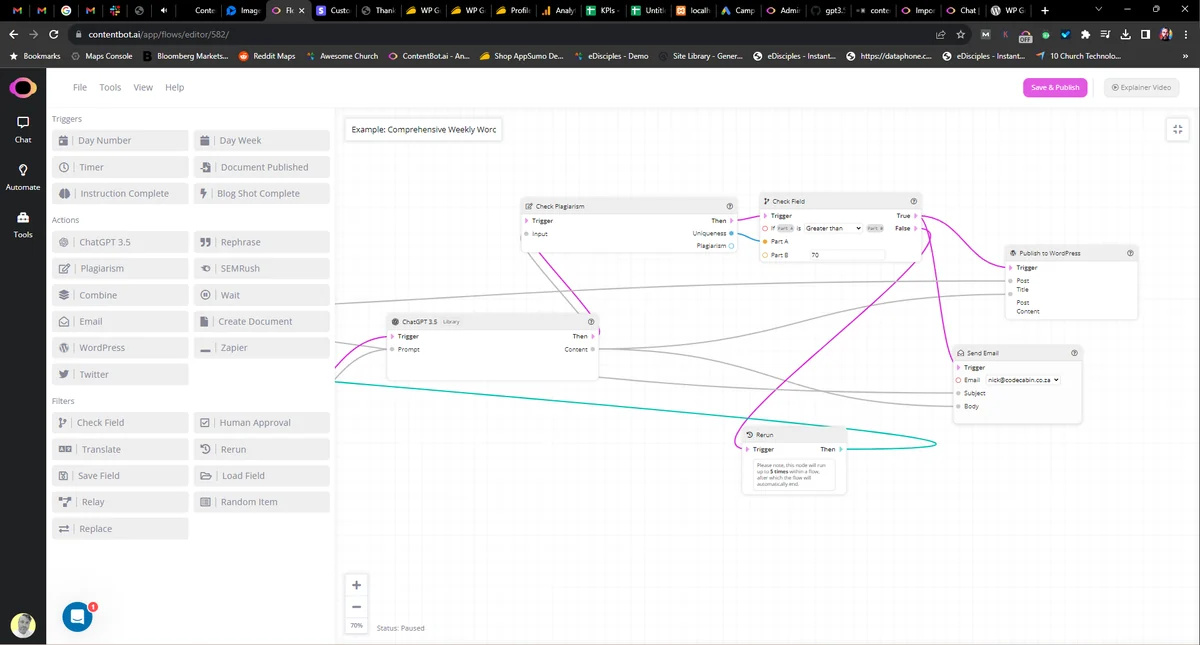The width and height of the screenshot is (1200, 645).
Task: Open the Intercom chat bubble
Action: [78, 617]
